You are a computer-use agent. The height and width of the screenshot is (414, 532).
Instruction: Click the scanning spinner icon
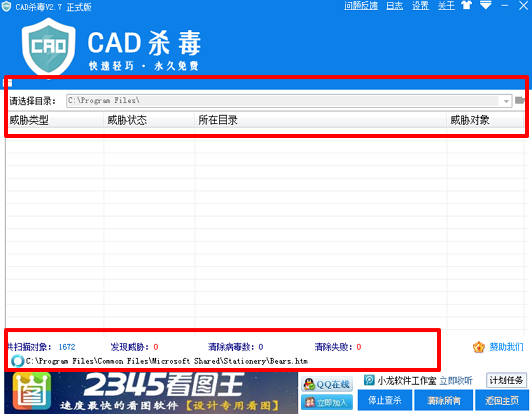point(17,361)
